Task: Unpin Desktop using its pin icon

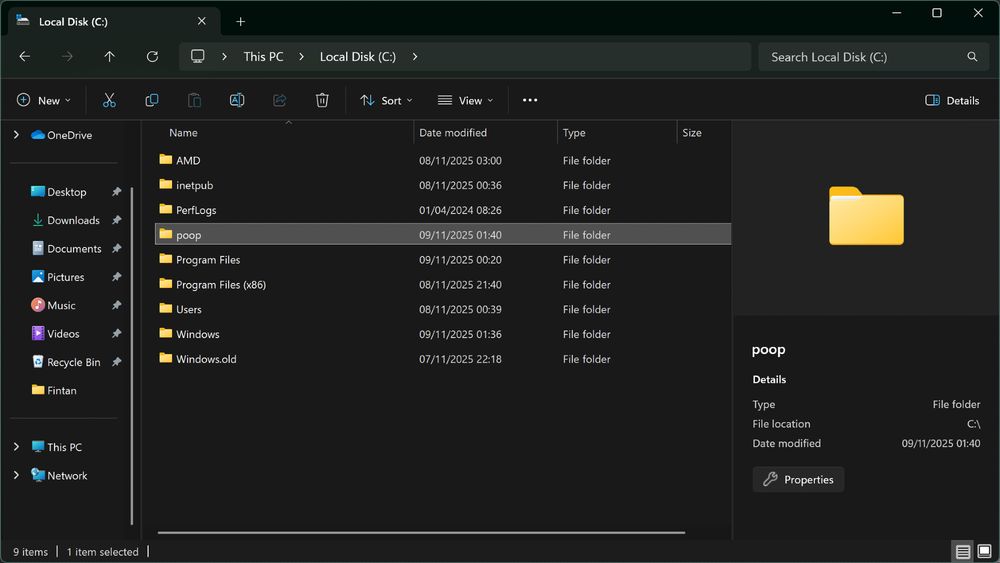Action: click(x=117, y=192)
